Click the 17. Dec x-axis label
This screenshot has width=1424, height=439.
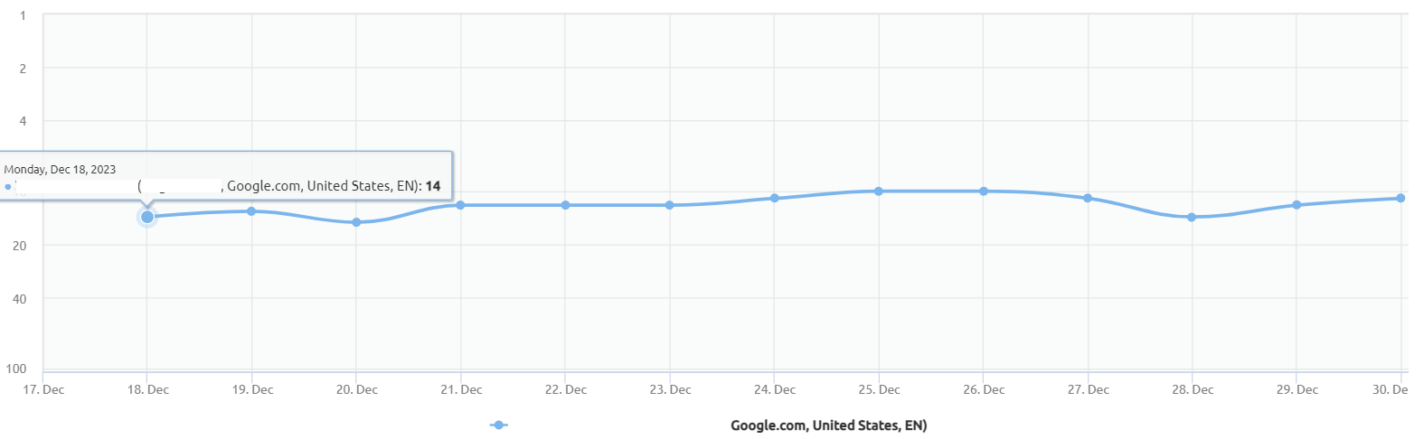[x=42, y=389]
